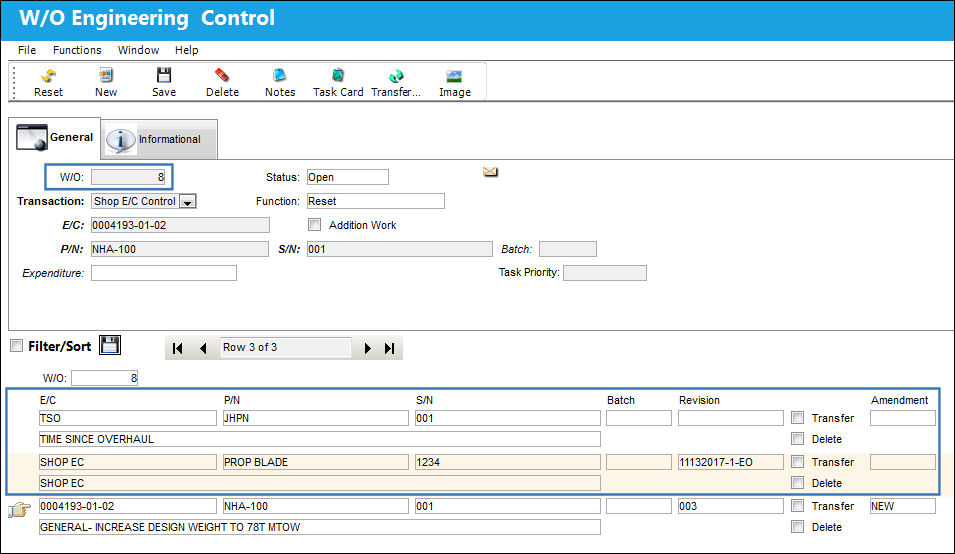This screenshot has width=955, height=554.
Task: Go to next row arrow
Action: (367, 348)
